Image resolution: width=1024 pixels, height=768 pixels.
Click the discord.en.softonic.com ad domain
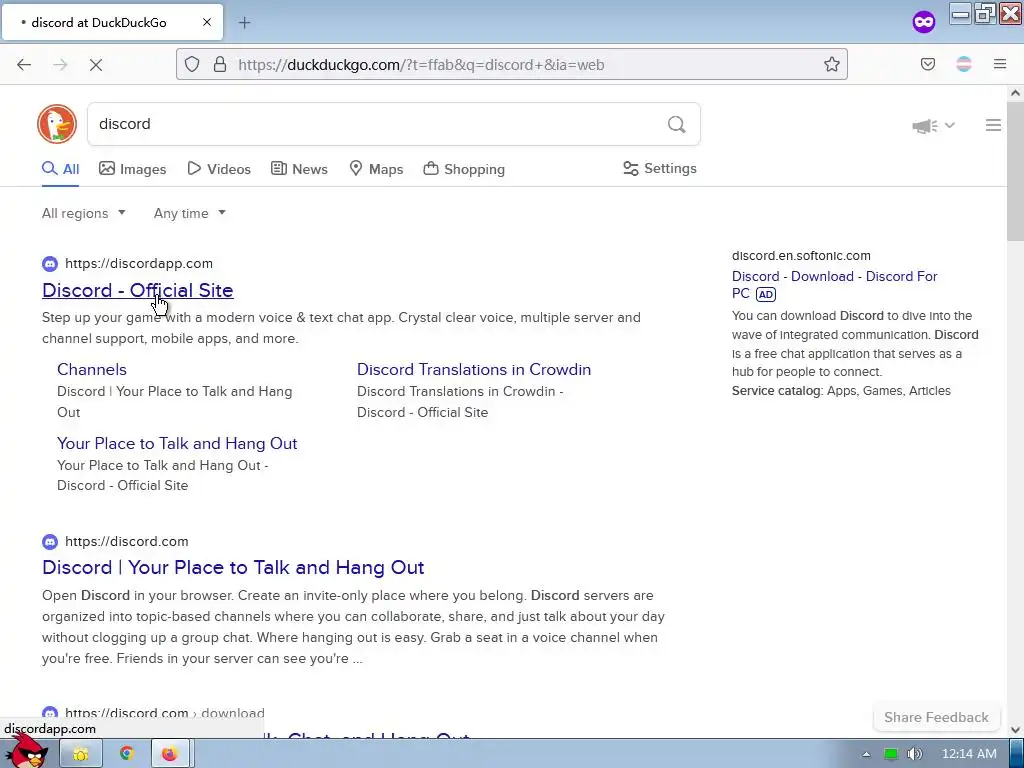801,255
